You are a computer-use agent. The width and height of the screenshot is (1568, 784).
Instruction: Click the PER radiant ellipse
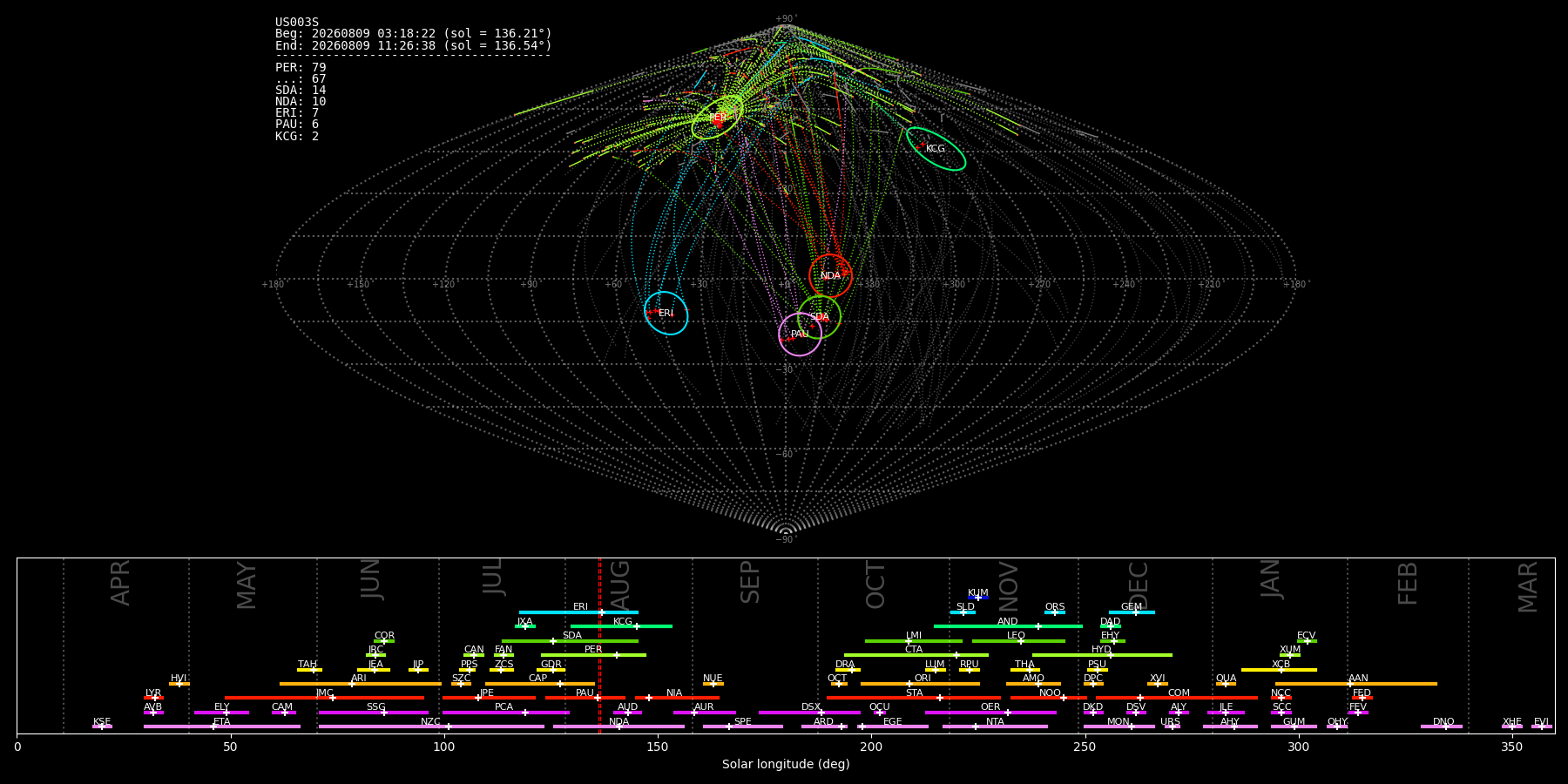click(x=718, y=118)
